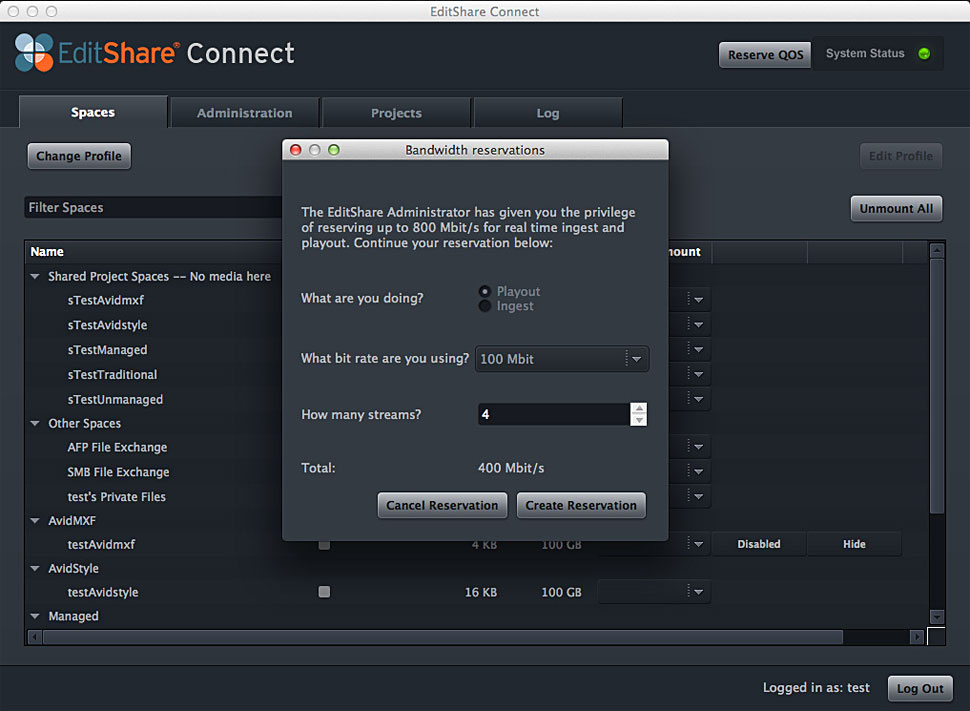The width and height of the screenshot is (970, 711).
Task: Collapse the AvidMXF group
Action: click(35, 521)
